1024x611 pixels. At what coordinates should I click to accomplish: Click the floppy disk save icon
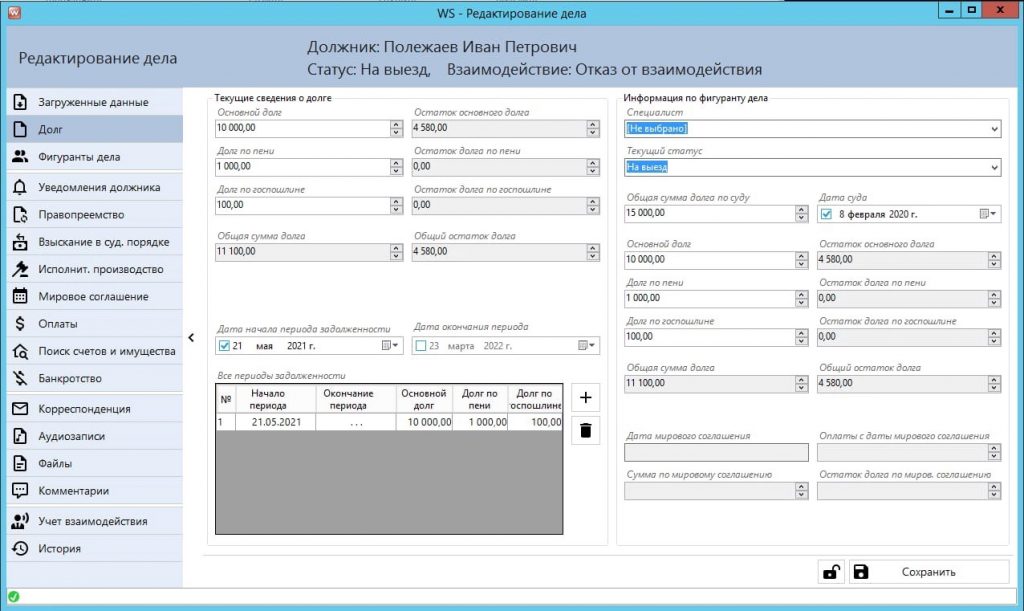861,572
